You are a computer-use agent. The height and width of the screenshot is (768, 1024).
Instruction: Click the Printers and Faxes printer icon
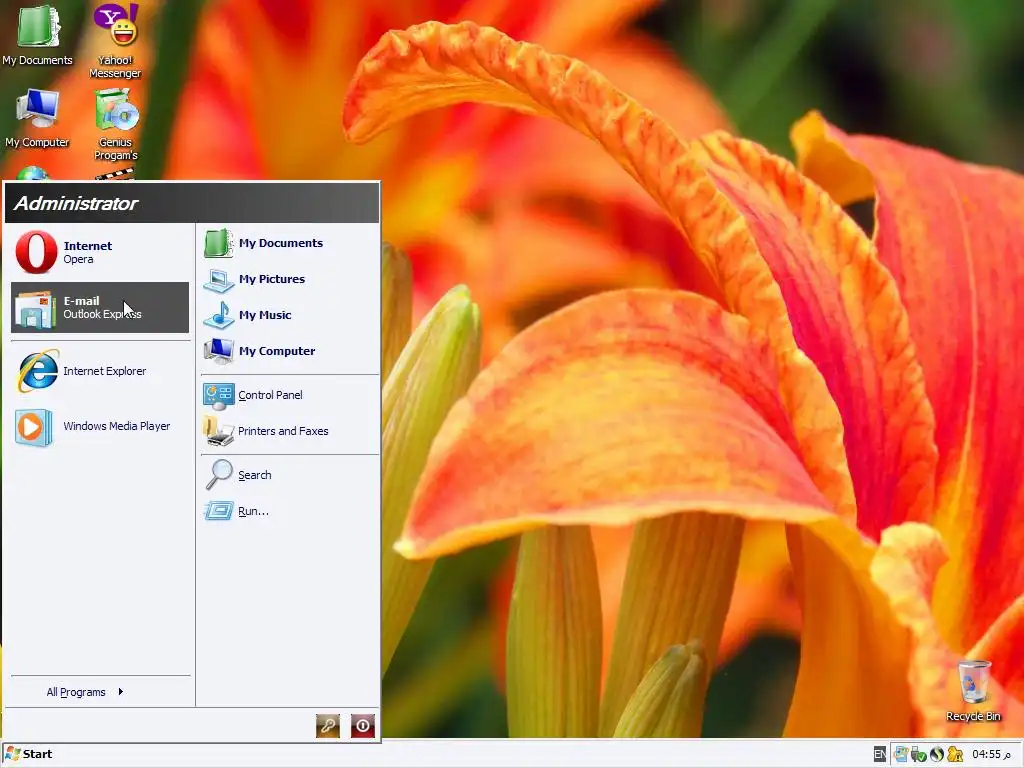(218, 431)
